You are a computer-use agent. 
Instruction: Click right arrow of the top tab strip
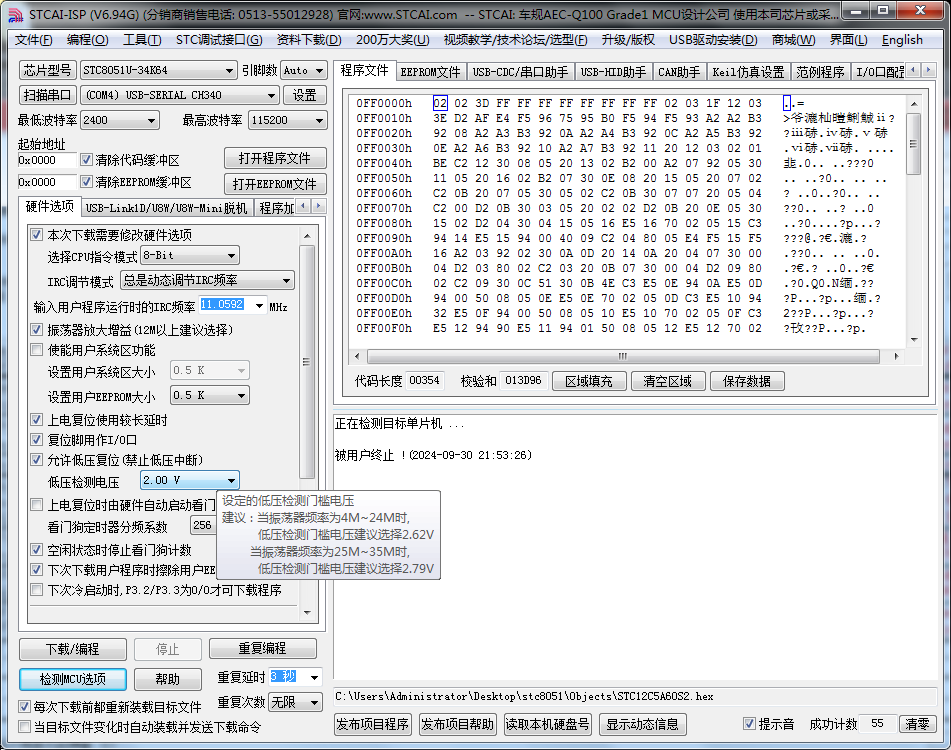click(x=928, y=70)
